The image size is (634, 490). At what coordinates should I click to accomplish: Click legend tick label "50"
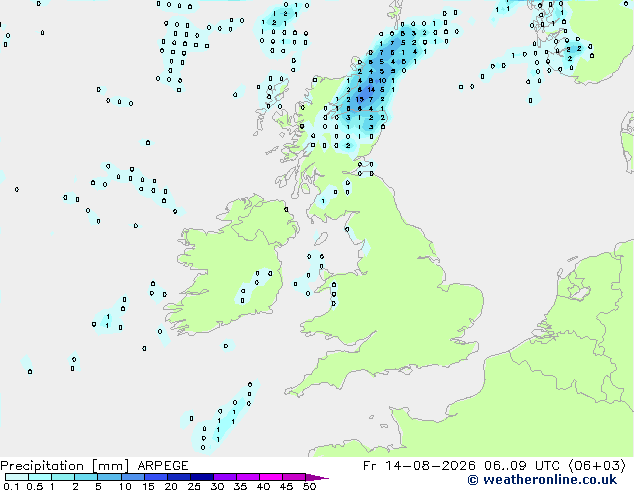(310, 486)
